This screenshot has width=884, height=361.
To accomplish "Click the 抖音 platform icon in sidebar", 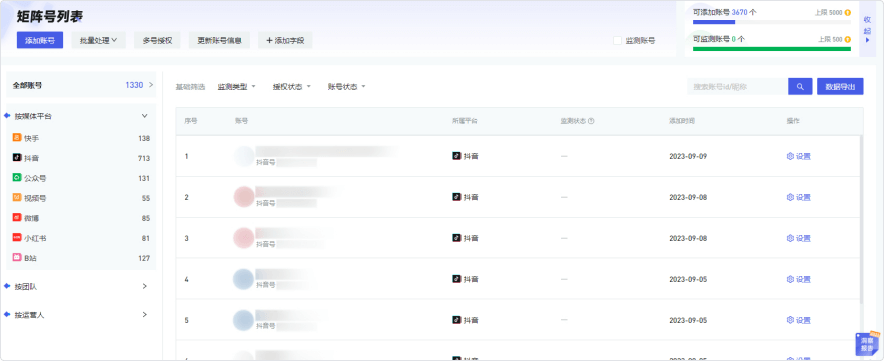I will click(17, 158).
